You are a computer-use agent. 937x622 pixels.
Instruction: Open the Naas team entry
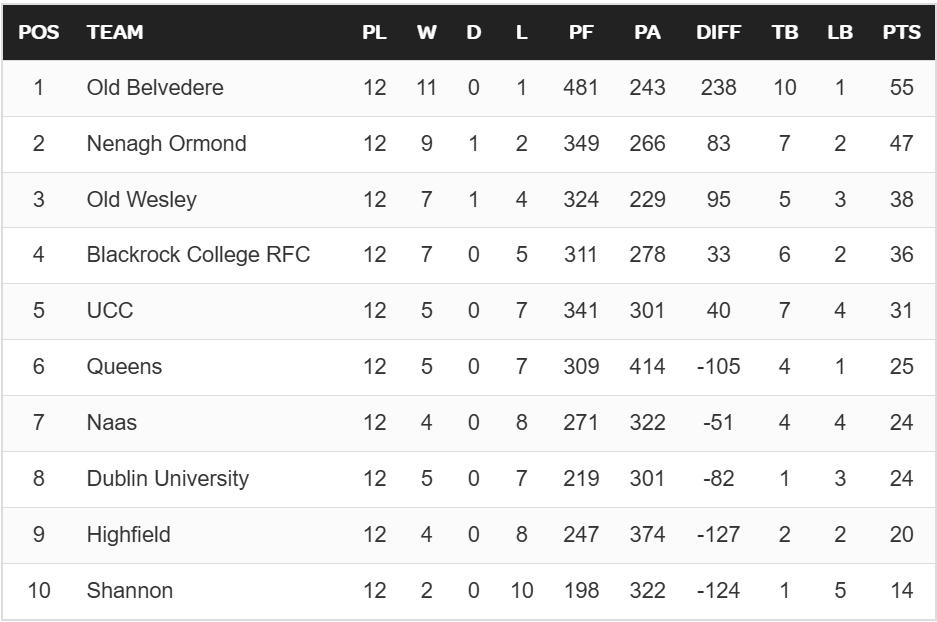point(112,423)
